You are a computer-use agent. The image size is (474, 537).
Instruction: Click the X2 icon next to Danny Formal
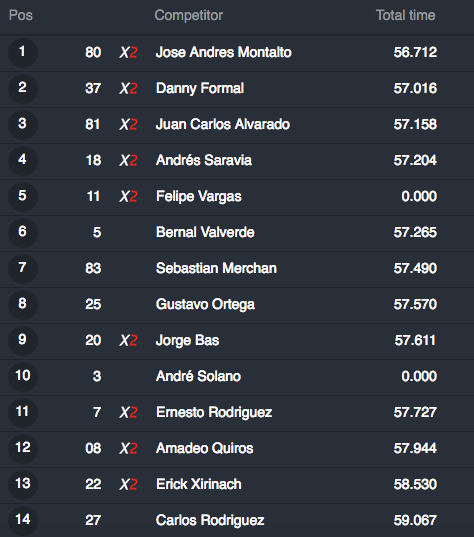tap(128, 89)
